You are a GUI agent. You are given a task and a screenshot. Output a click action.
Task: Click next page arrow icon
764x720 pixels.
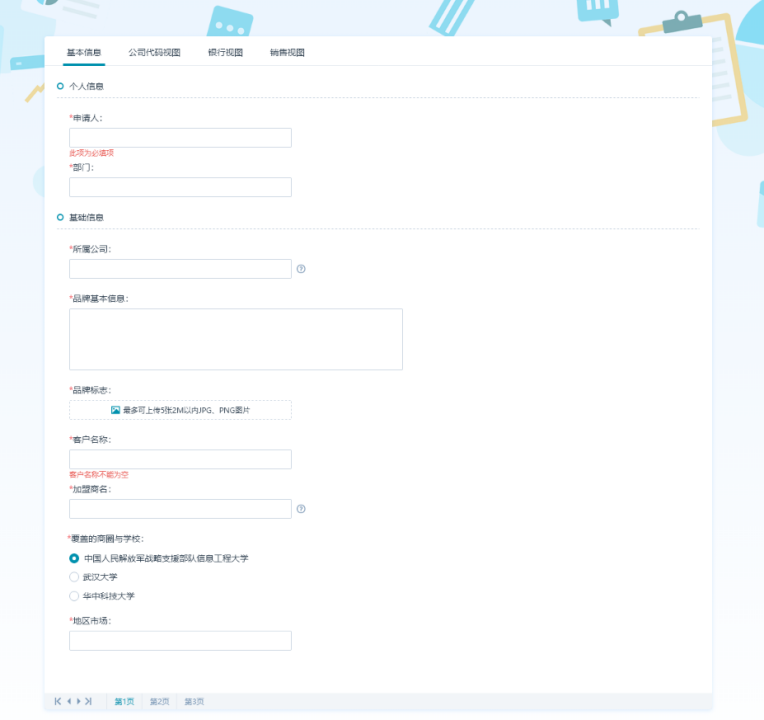click(78, 702)
